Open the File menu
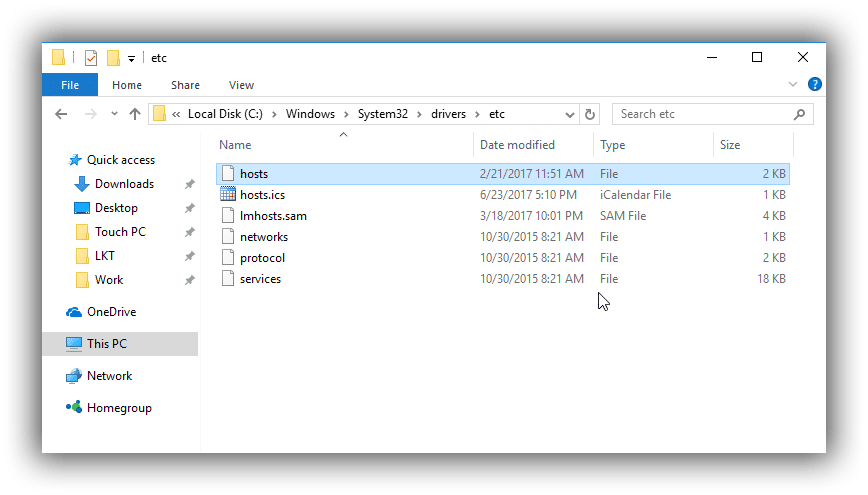Screen dimensions: 868x495 point(70,85)
